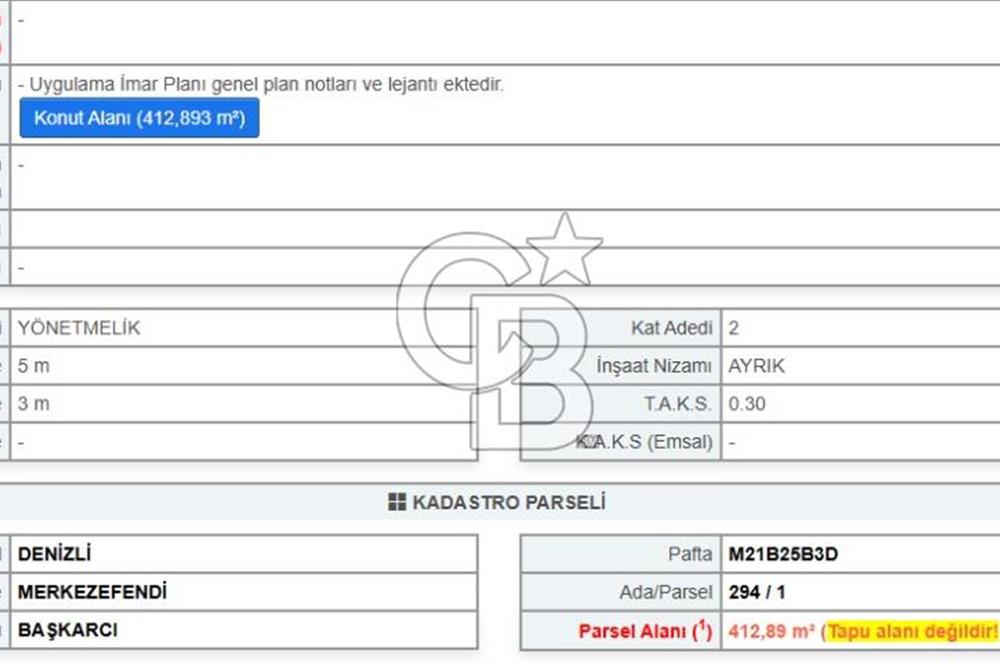Click the Kat Adedi value 2
Image resolution: width=1000 pixels, height=664 pixels.
[x=735, y=328]
